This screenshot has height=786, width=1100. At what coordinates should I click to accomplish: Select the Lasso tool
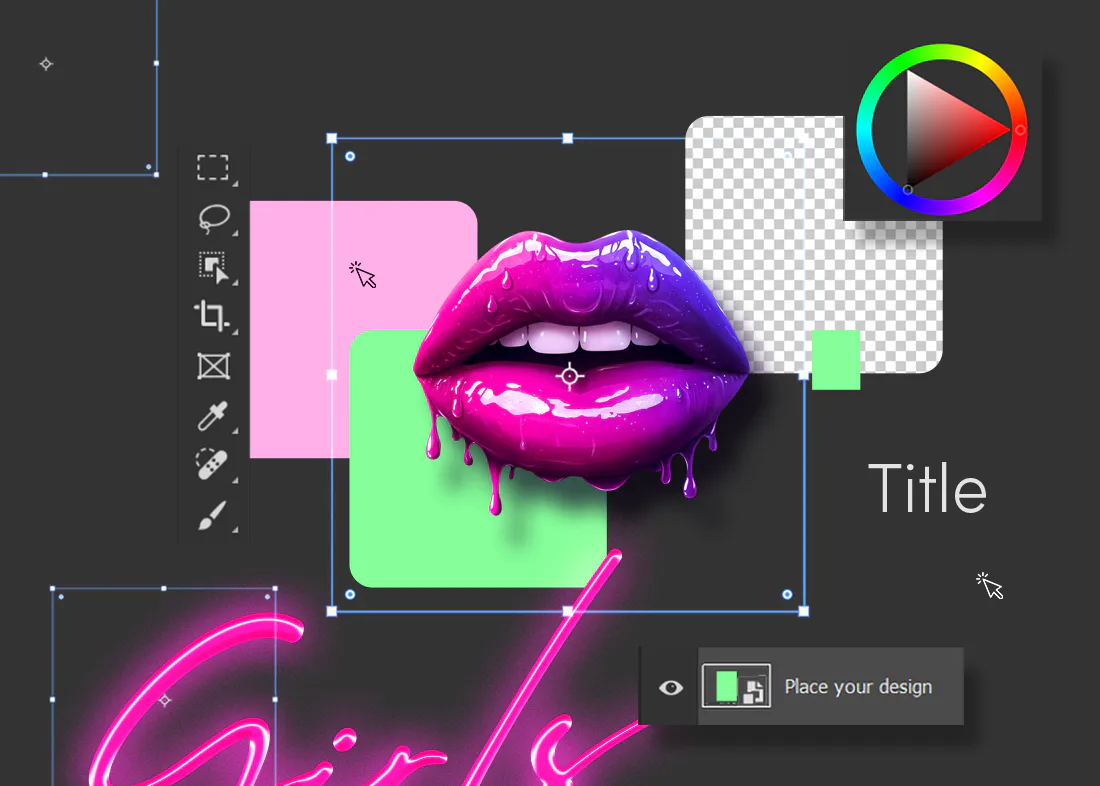(x=212, y=217)
